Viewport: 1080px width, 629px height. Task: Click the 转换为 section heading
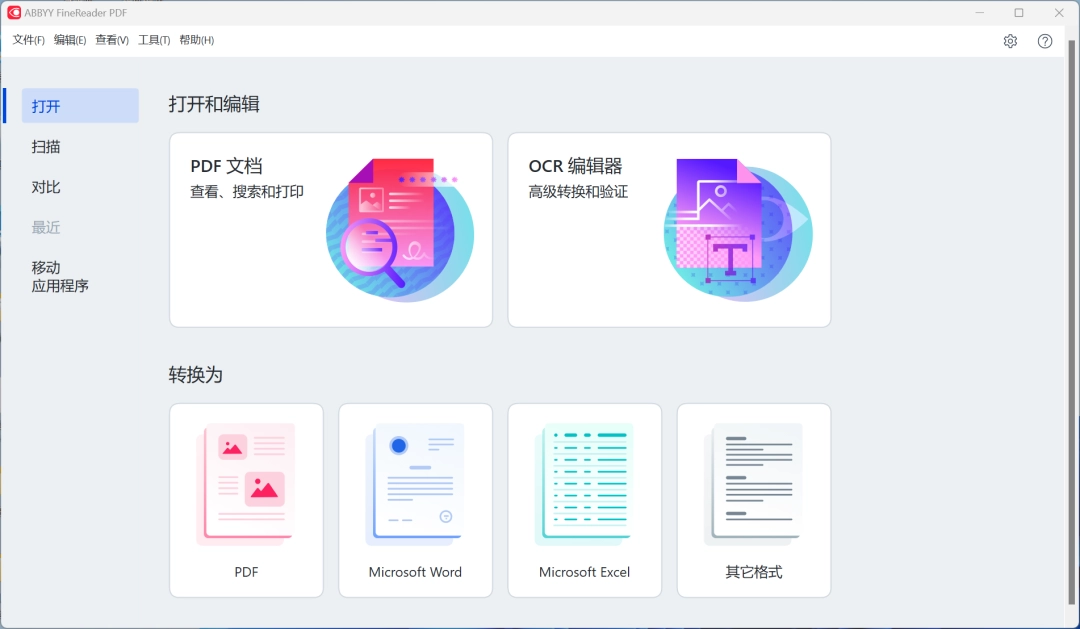click(x=196, y=375)
